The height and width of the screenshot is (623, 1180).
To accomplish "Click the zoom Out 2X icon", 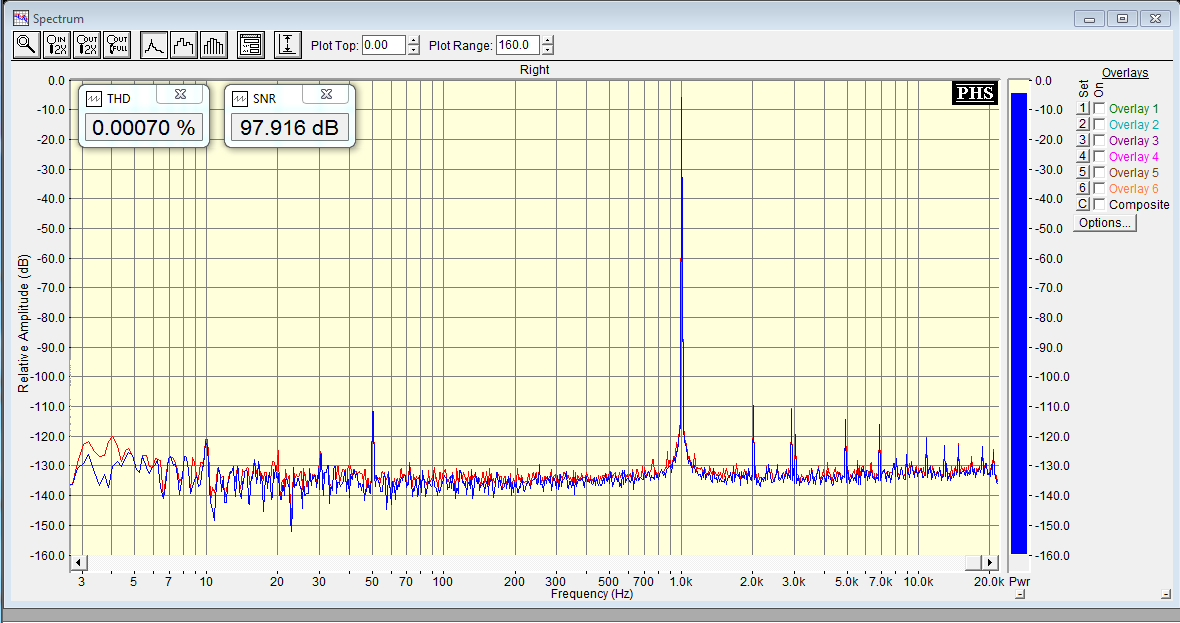I will (x=87, y=45).
